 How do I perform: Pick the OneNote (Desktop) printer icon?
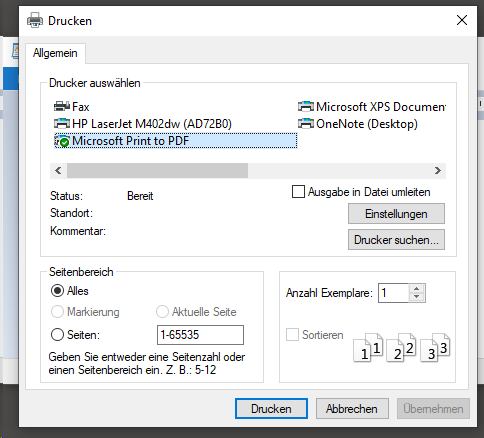point(306,124)
